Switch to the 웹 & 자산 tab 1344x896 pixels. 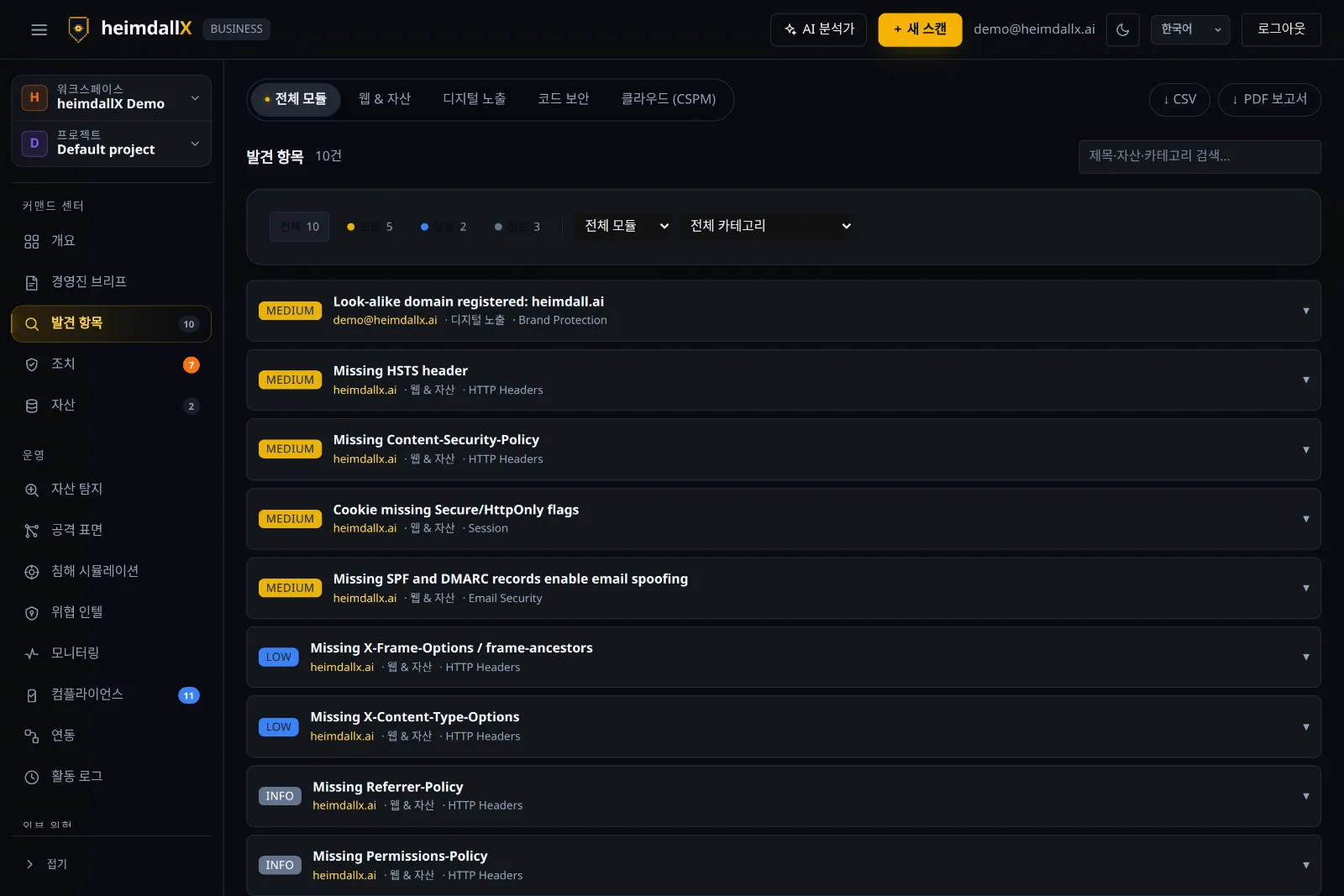[x=385, y=99]
